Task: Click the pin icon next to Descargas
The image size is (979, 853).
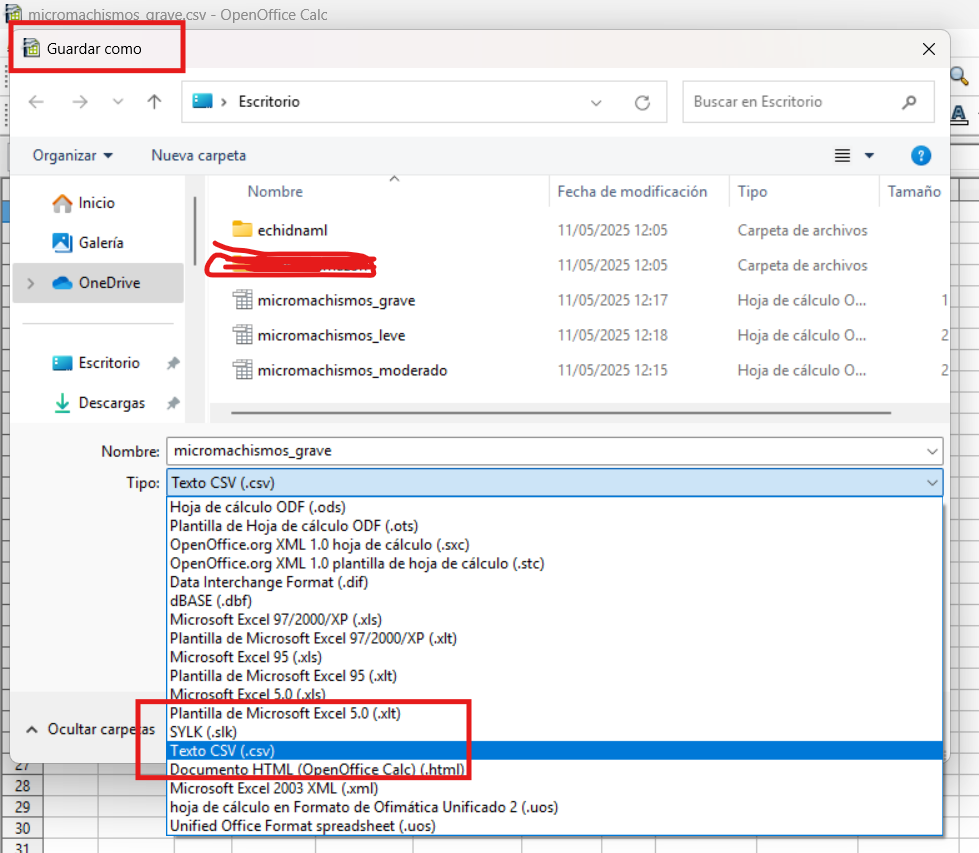Action: (x=174, y=403)
